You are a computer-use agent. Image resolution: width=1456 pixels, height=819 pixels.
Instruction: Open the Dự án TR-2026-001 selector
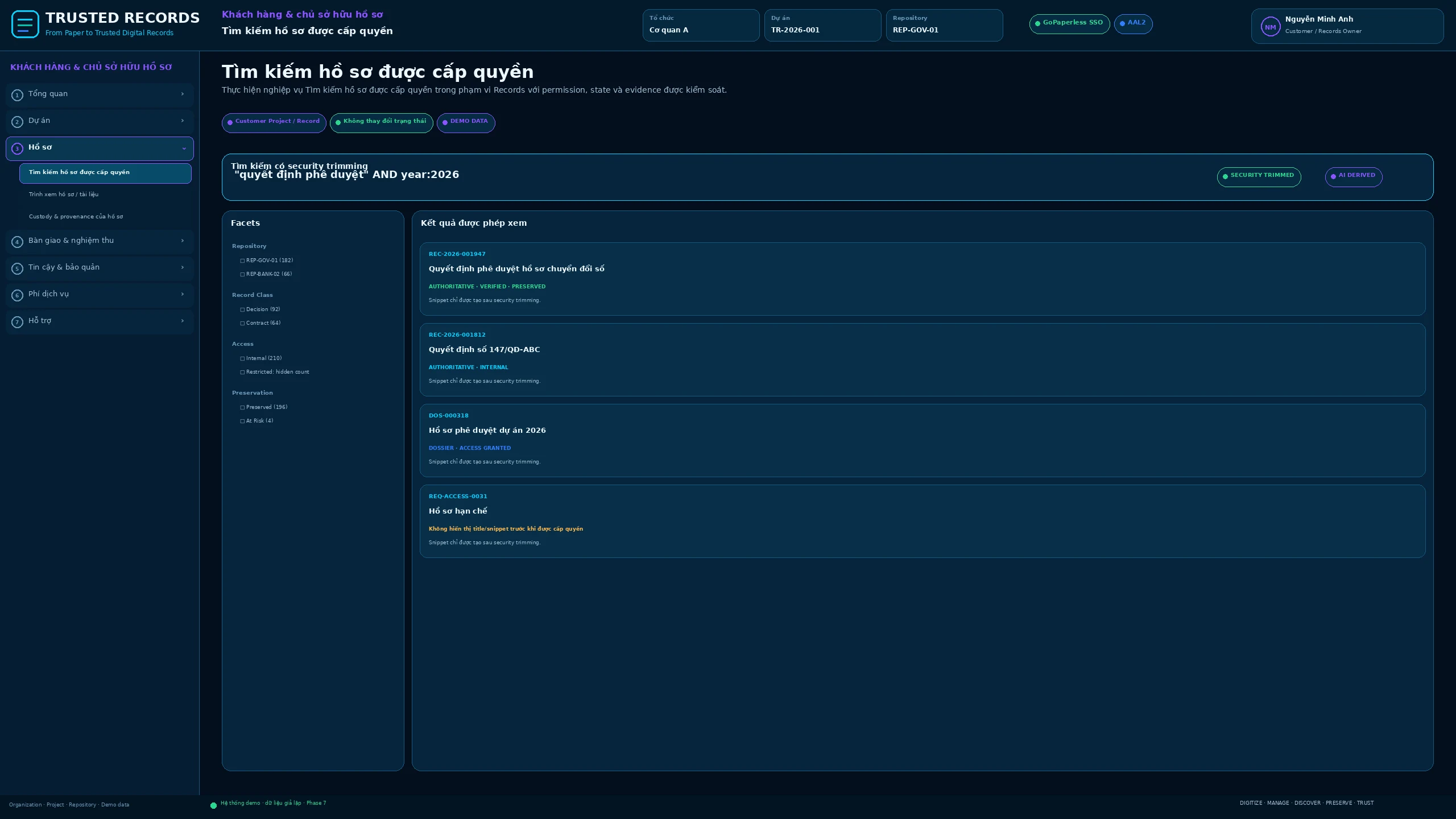click(822, 25)
